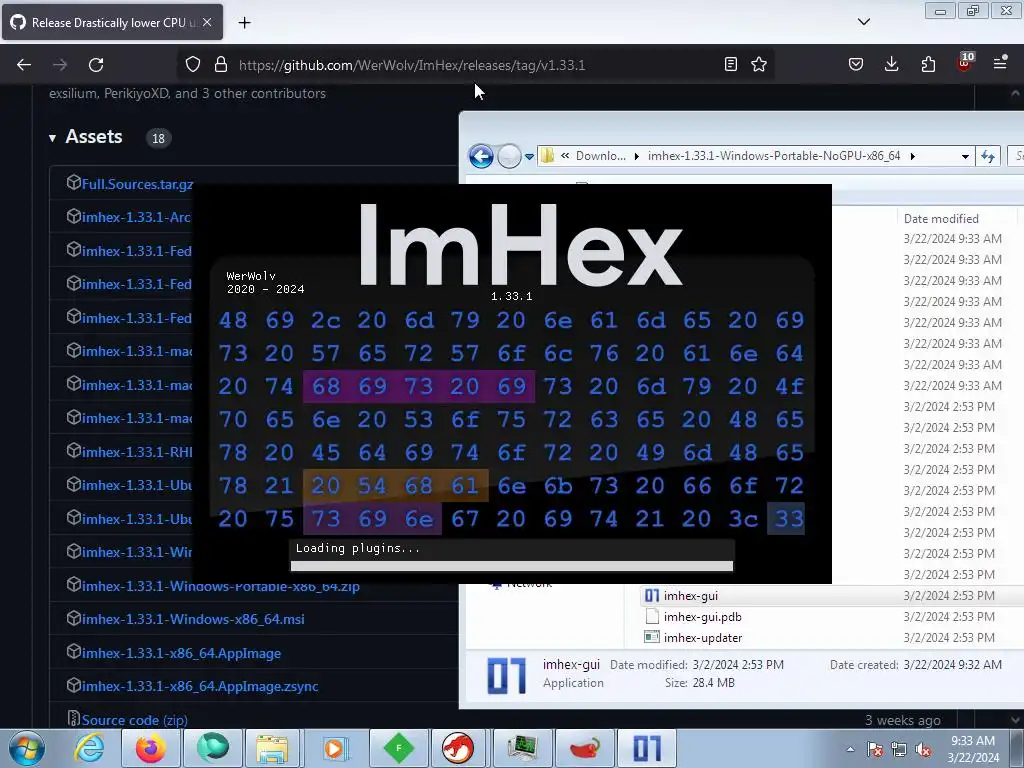This screenshot has width=1024, height=768.
Task: Open the Firefox extensions puzzle icon
Action: click(928, 64)
